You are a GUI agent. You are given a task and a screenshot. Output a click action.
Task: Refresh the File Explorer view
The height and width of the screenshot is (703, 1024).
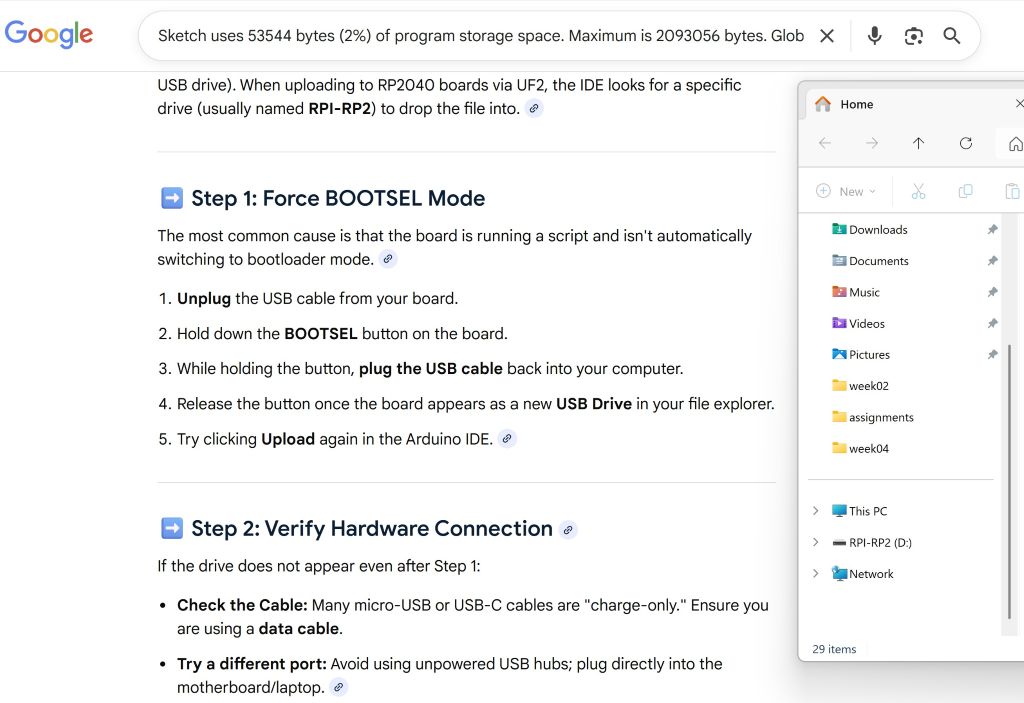point(965,143)
